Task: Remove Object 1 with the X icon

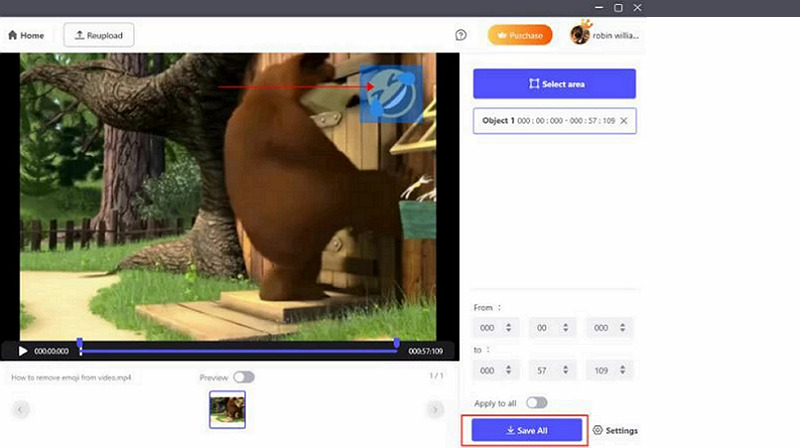Action: [x=624, y=121]
